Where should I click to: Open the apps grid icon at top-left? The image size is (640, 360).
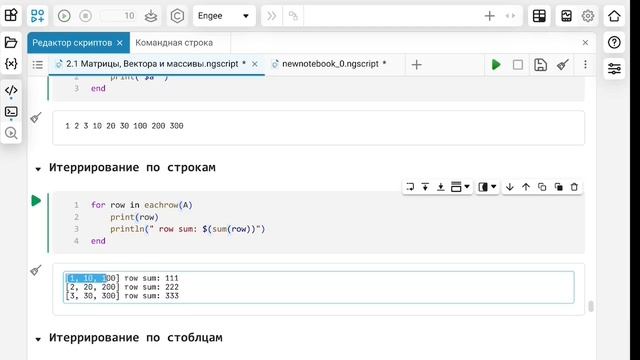point(11,15)
